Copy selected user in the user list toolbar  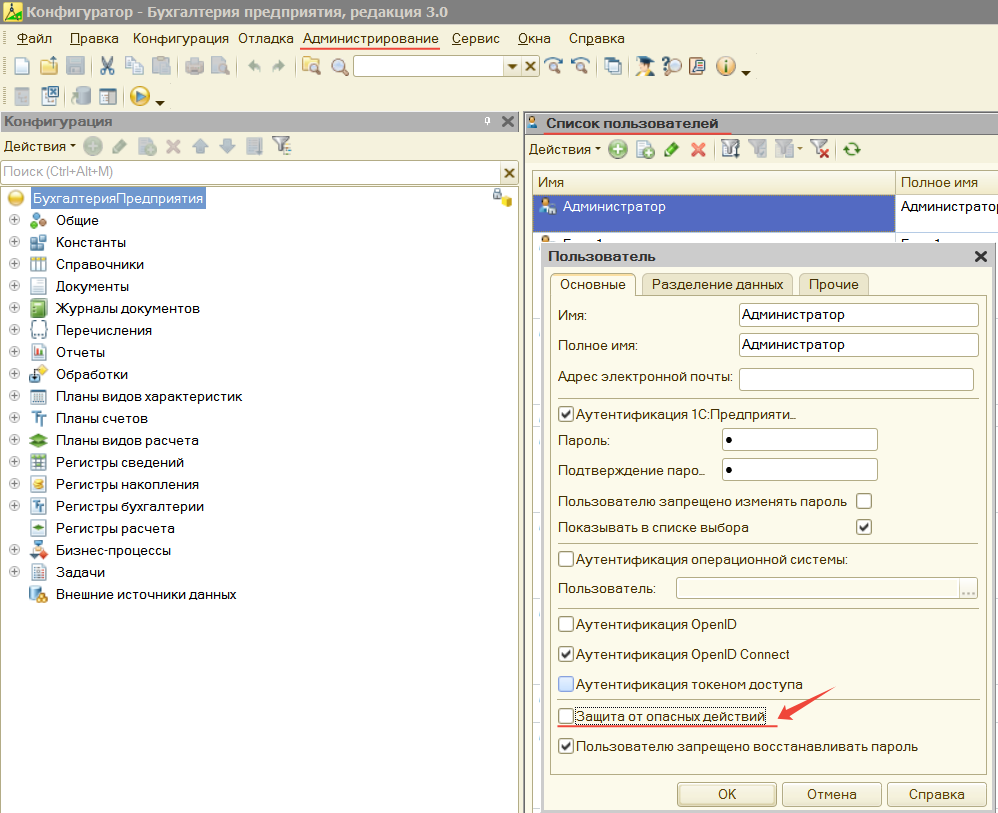645,150
